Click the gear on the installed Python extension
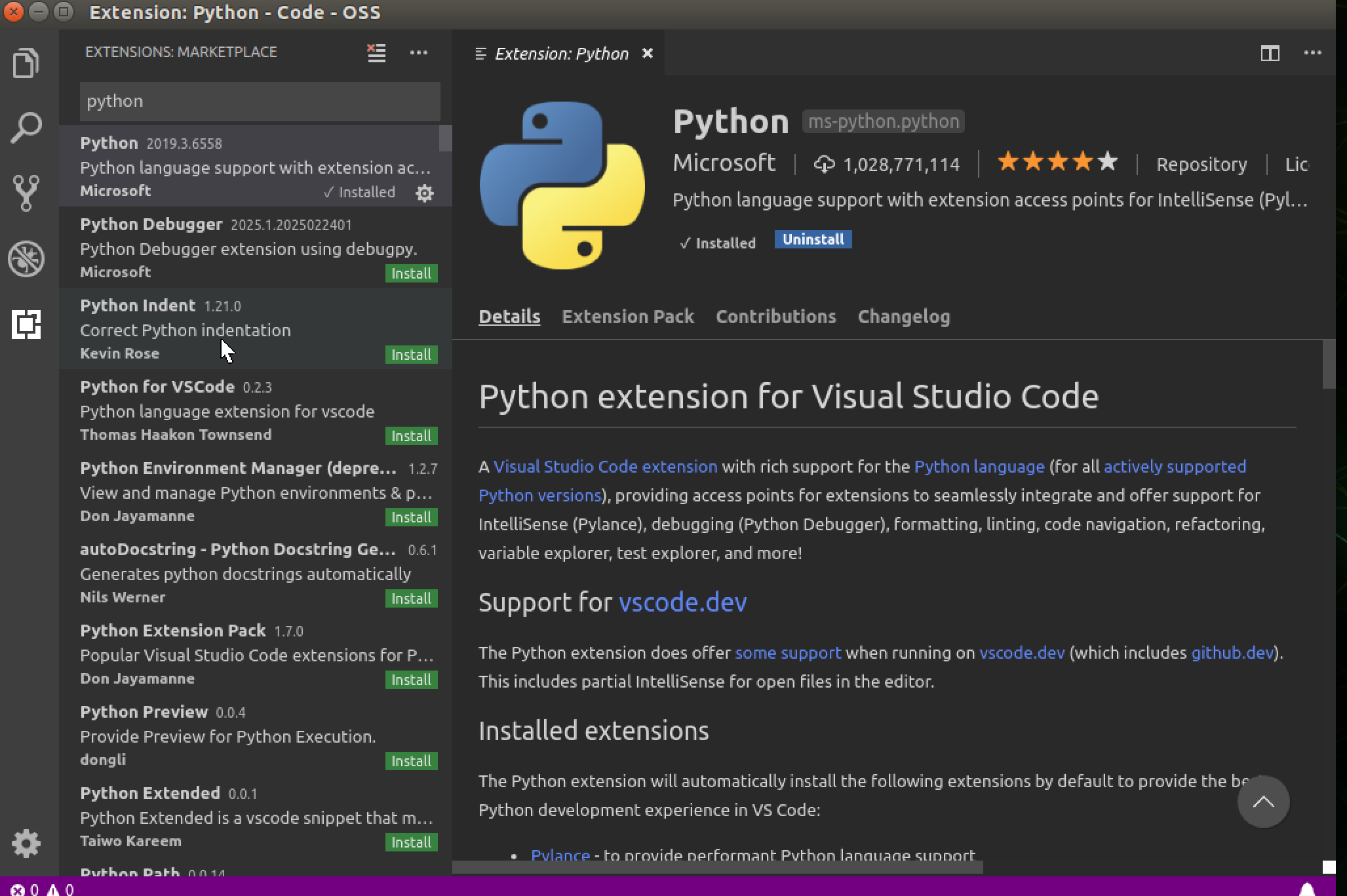Image resolution: width=1347 pixels, height=896 pixels. (x=425, y=193)
